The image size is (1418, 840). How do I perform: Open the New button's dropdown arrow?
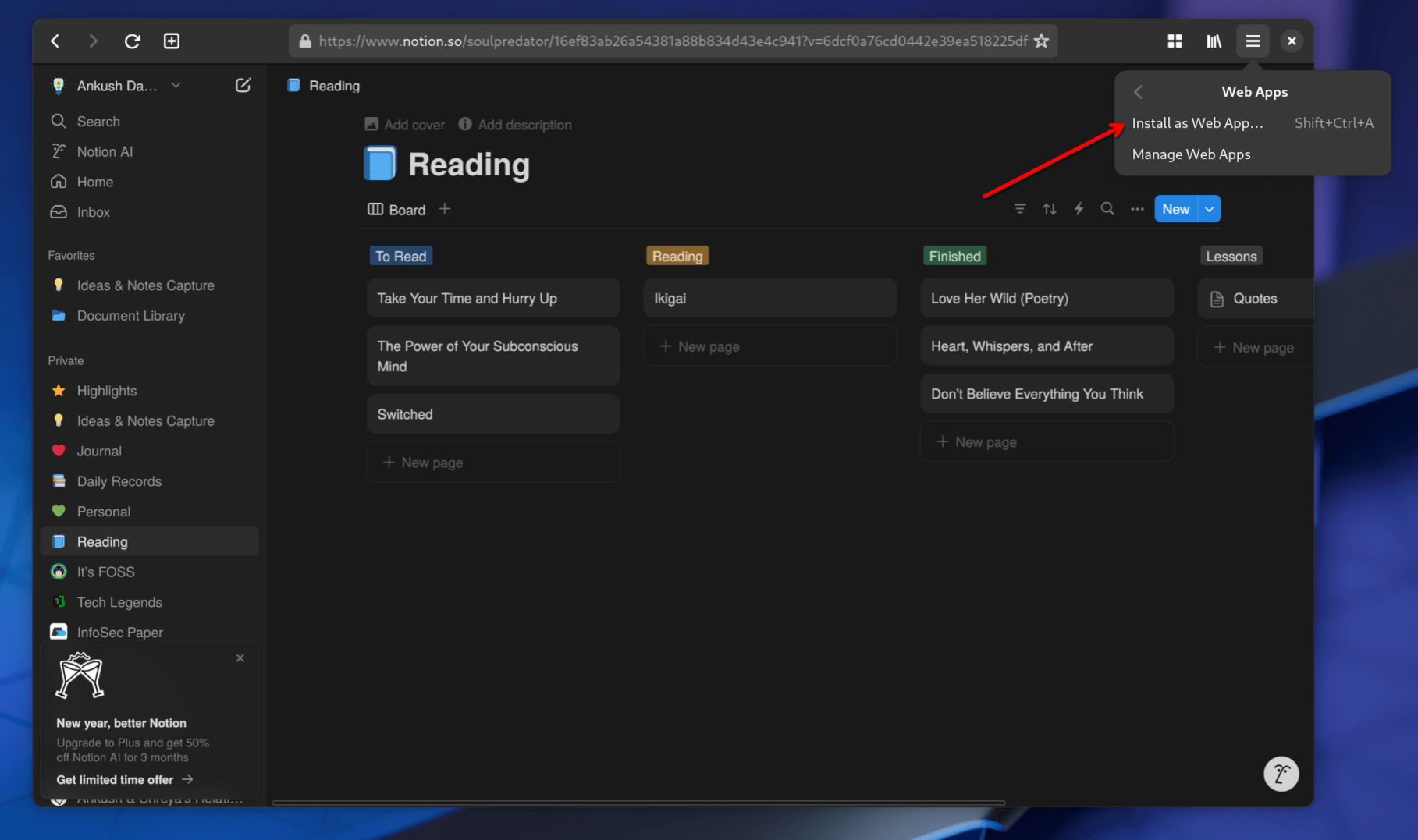point(1208,208)
